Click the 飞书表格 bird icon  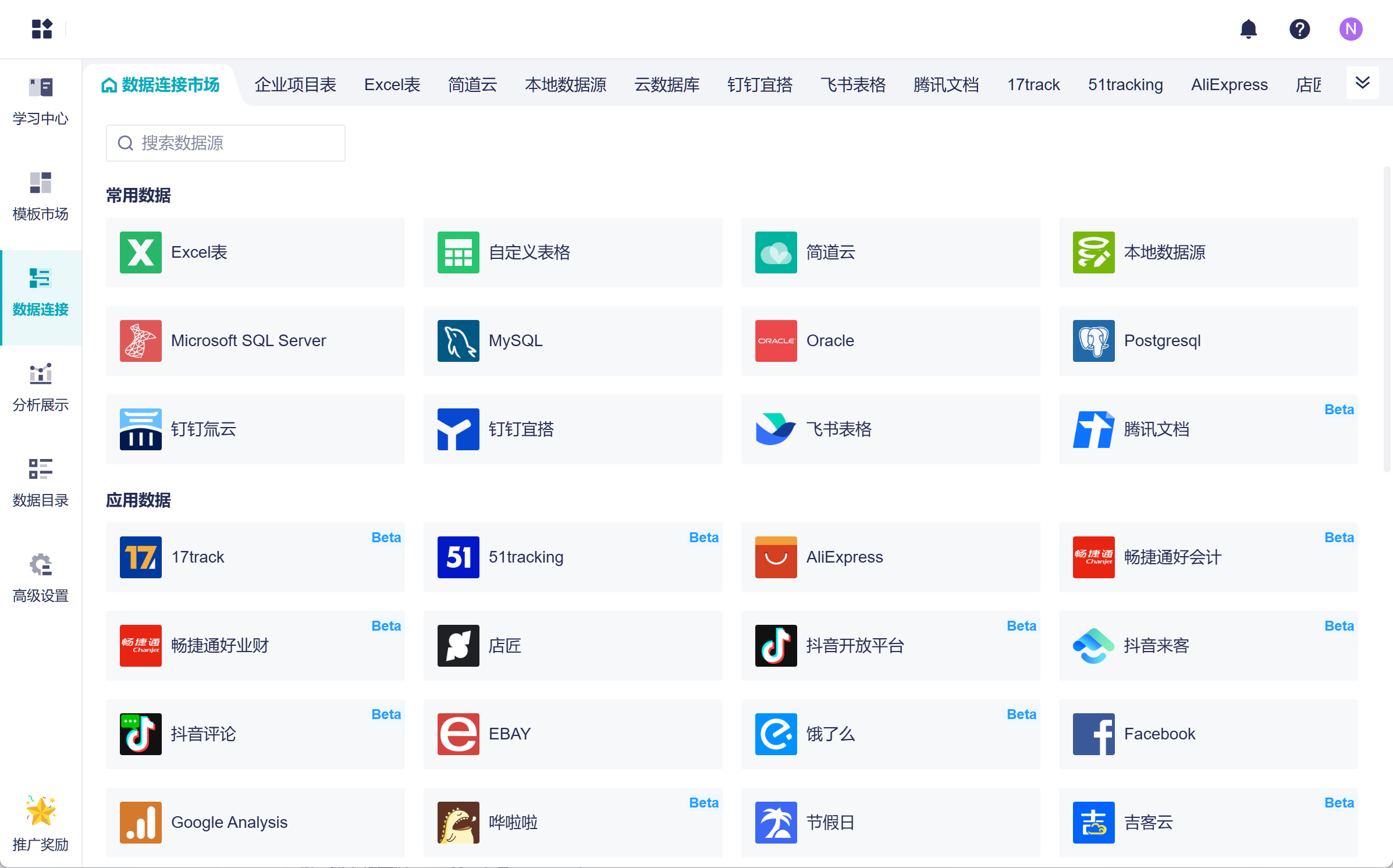coord(776,429)
